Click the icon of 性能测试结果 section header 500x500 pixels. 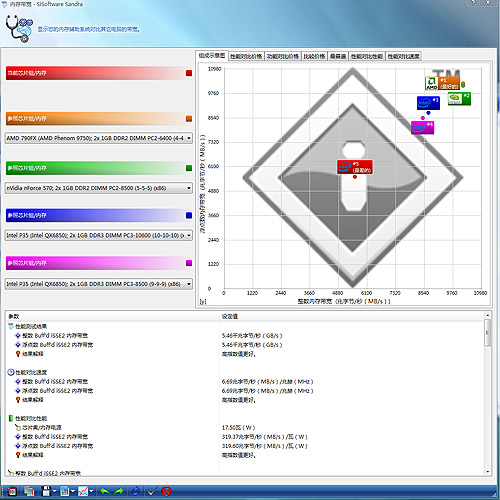11,326
